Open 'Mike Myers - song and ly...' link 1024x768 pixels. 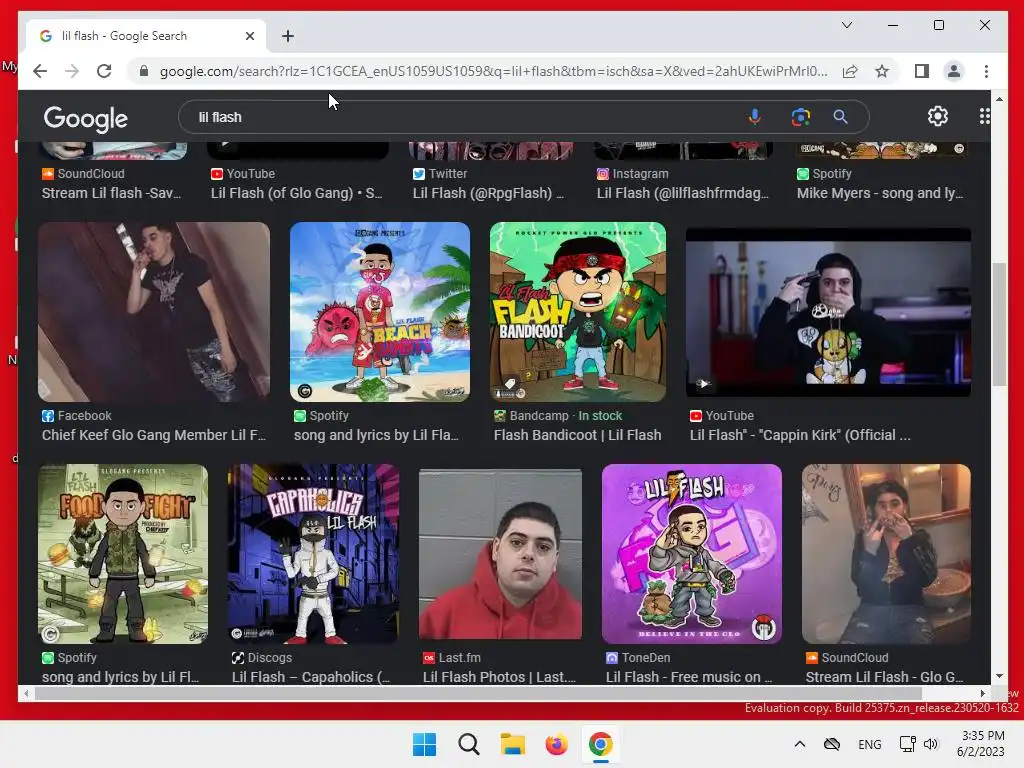point(880,193)
